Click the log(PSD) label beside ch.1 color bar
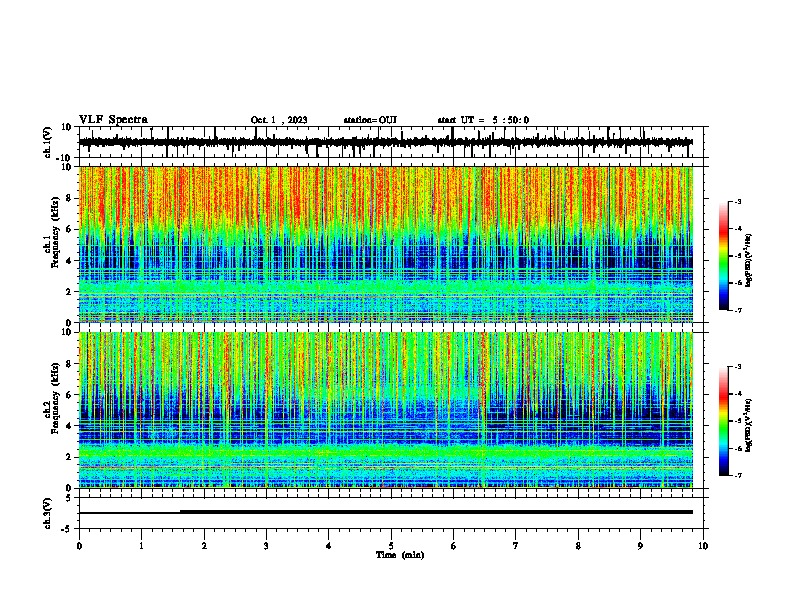Image resolution: width=792 pixels, height=612 pixels. 749,261
